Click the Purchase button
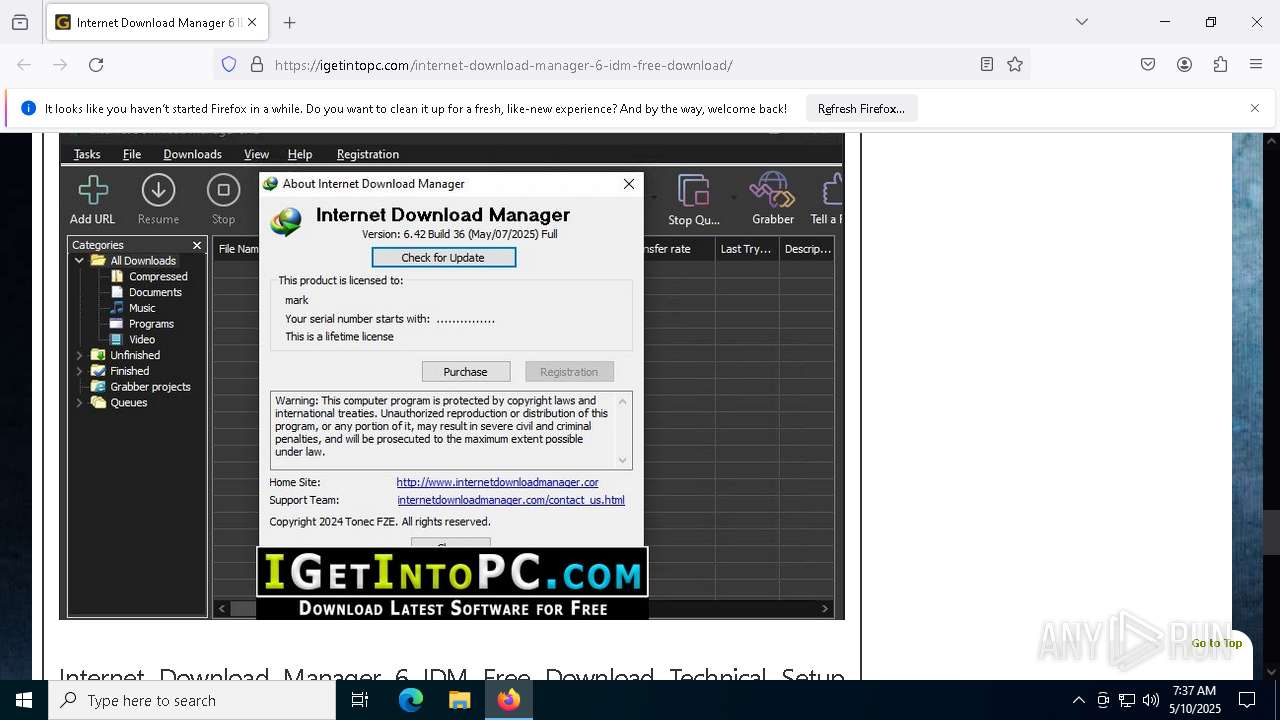Viewport: 1280px width, 720px height. [466, 372]
